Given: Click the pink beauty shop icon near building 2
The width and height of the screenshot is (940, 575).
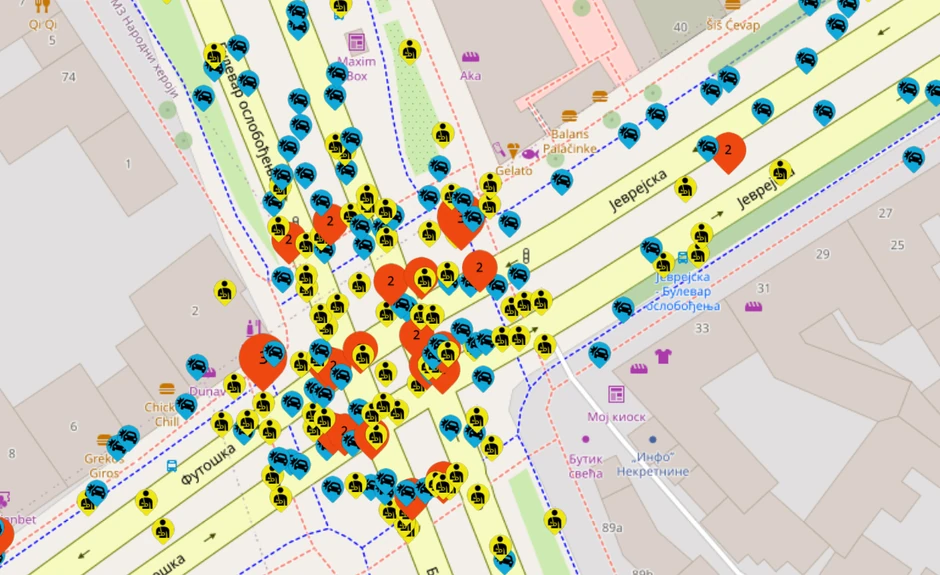Looking at the screenshot, I should 254,327.
